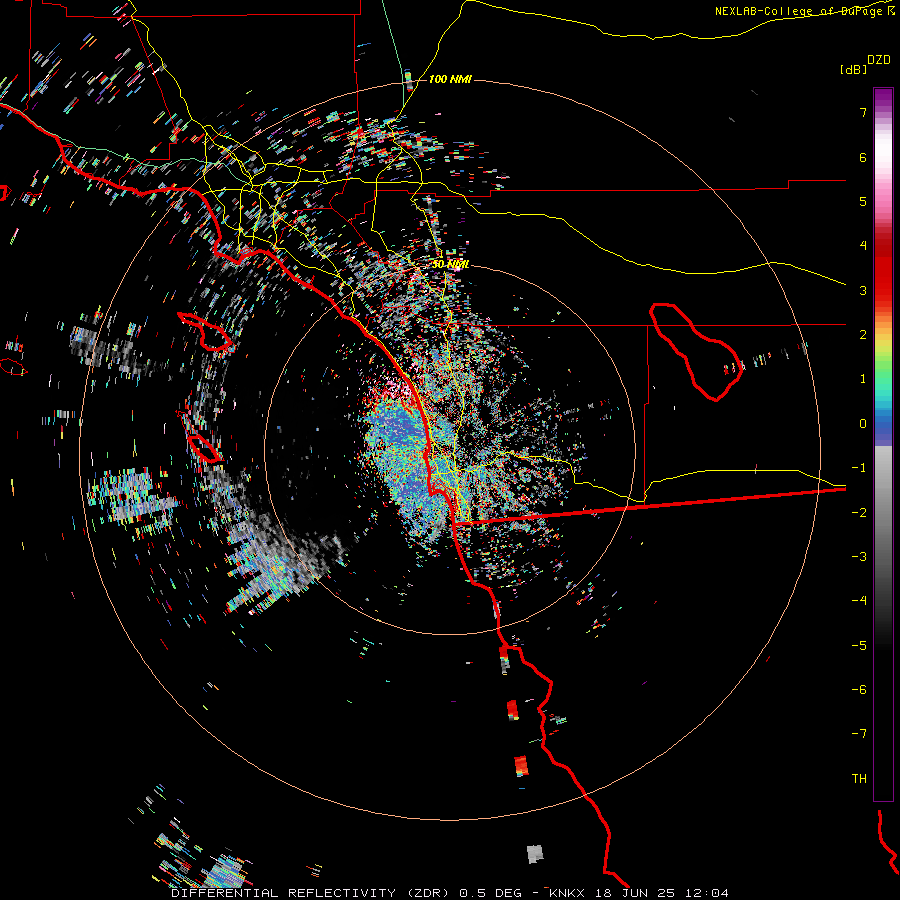Select the -5 value on the dB scale
900x900 pixels.
click(859, 646)
